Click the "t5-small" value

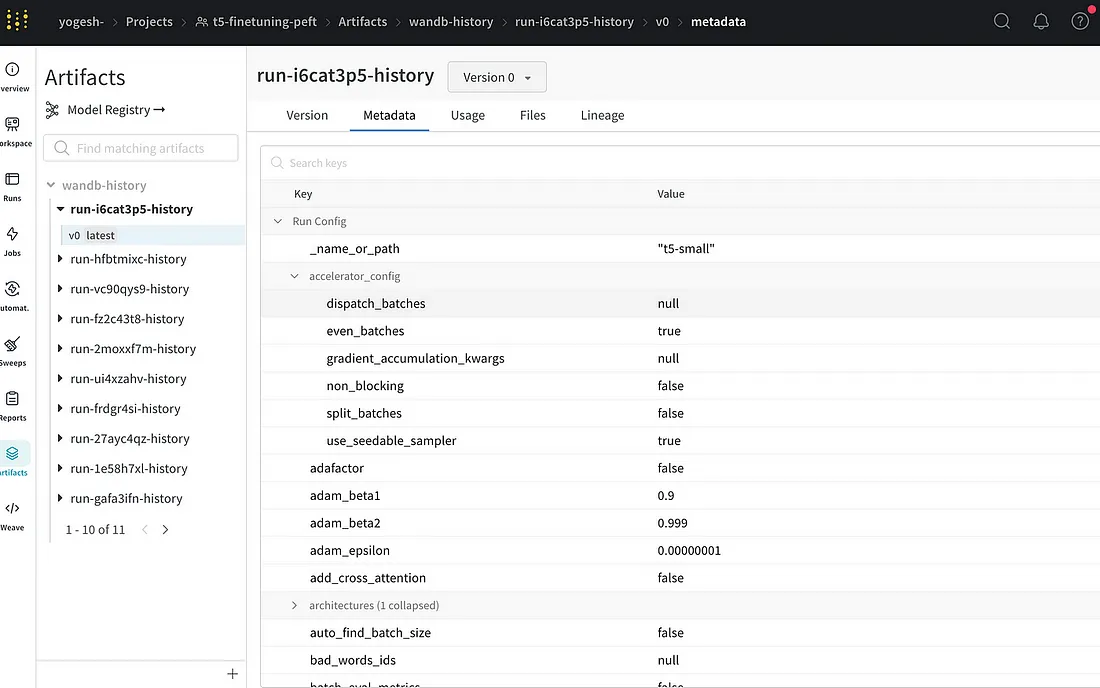tap(686, 248)
